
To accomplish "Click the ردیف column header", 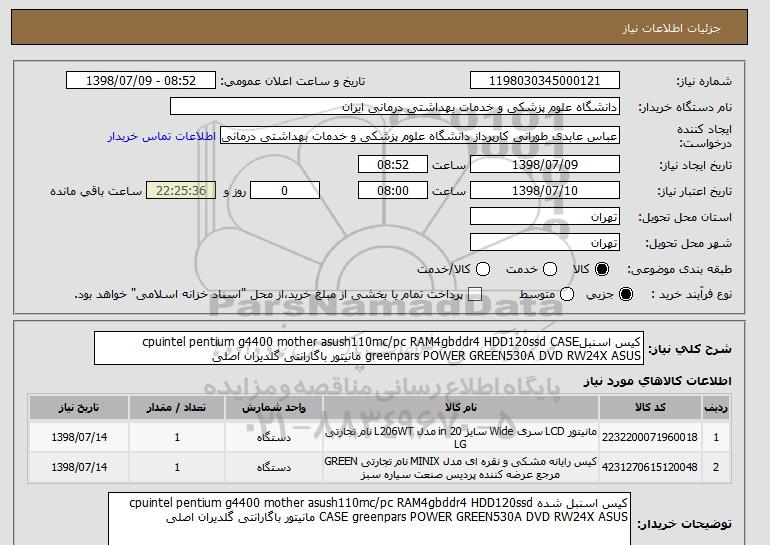I will [716, 408].
